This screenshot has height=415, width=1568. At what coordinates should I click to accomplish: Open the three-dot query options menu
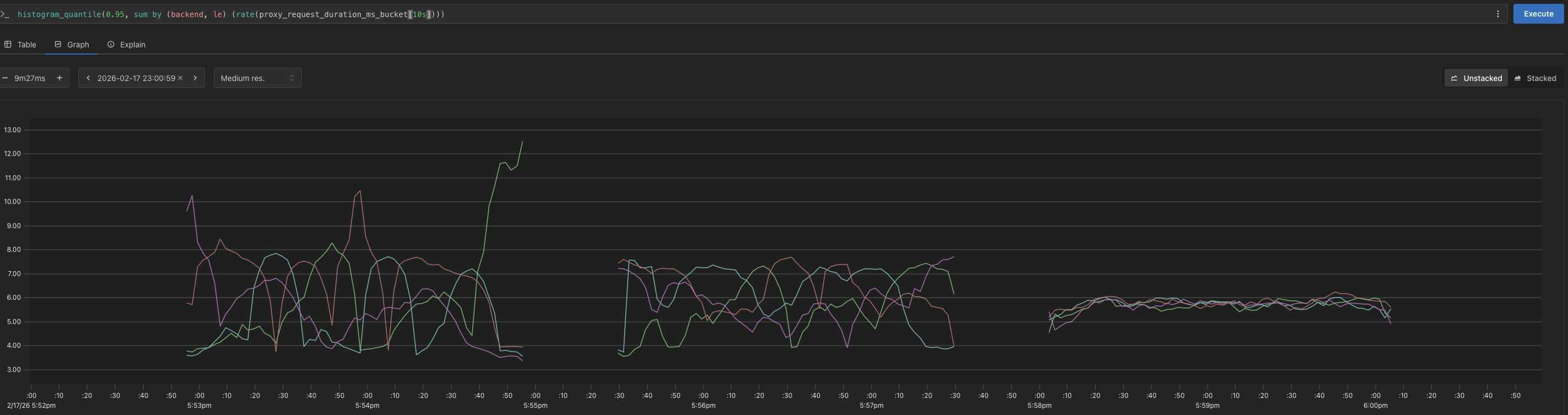pos(1497,14)
